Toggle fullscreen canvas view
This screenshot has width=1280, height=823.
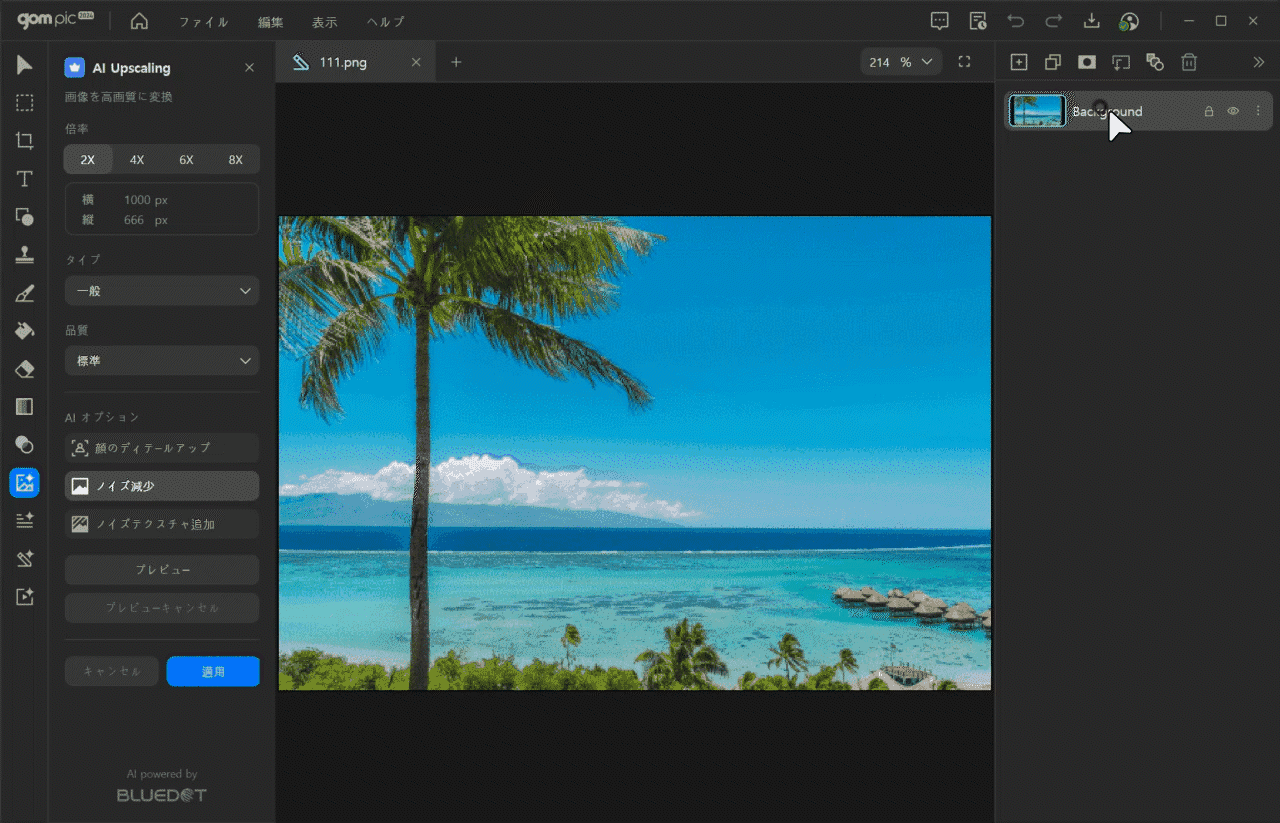pos(964,62)
